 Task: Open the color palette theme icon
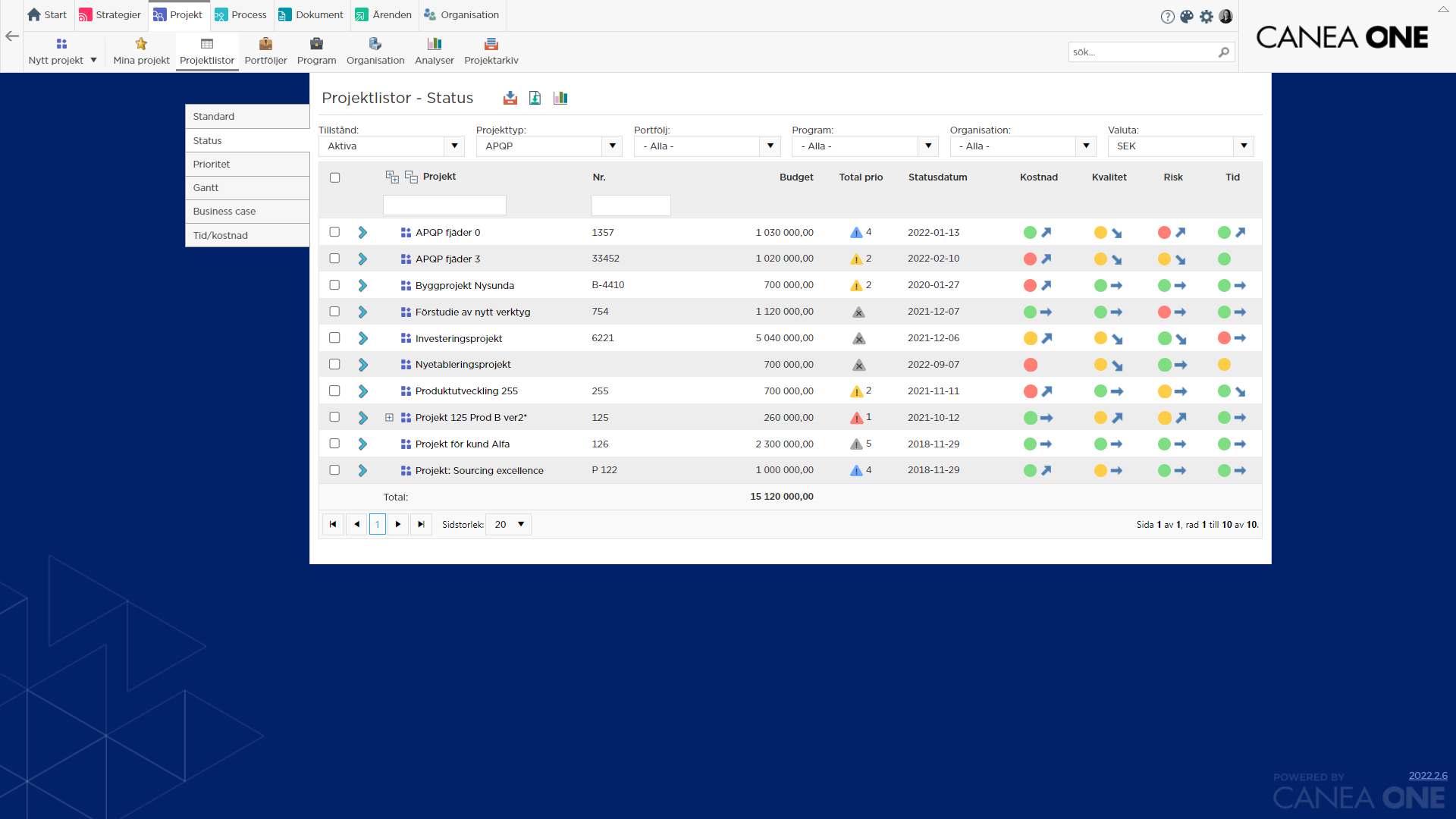1187,17
